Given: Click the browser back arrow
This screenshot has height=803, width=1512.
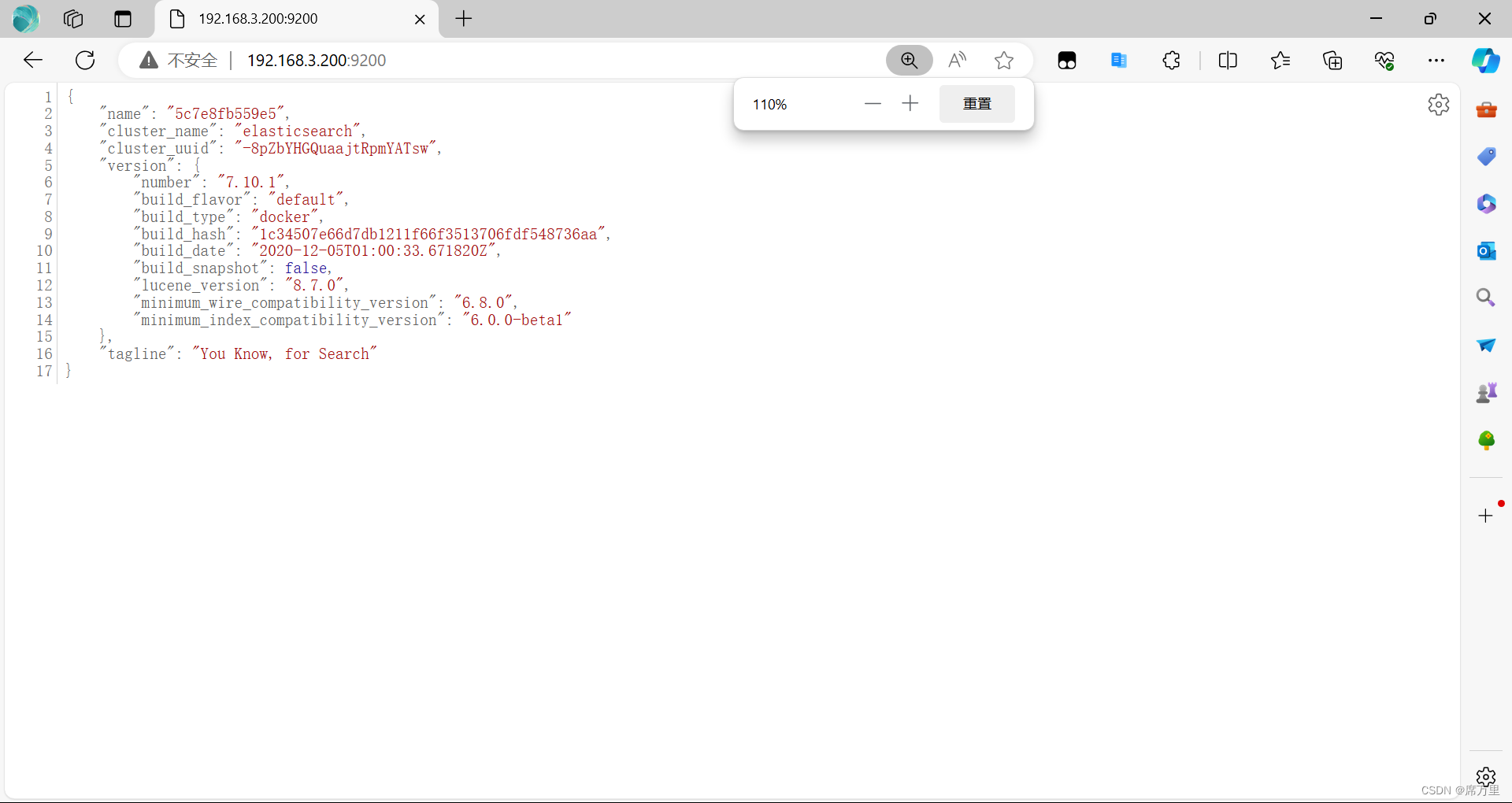Looking at the screenshot, I should 33,61.
